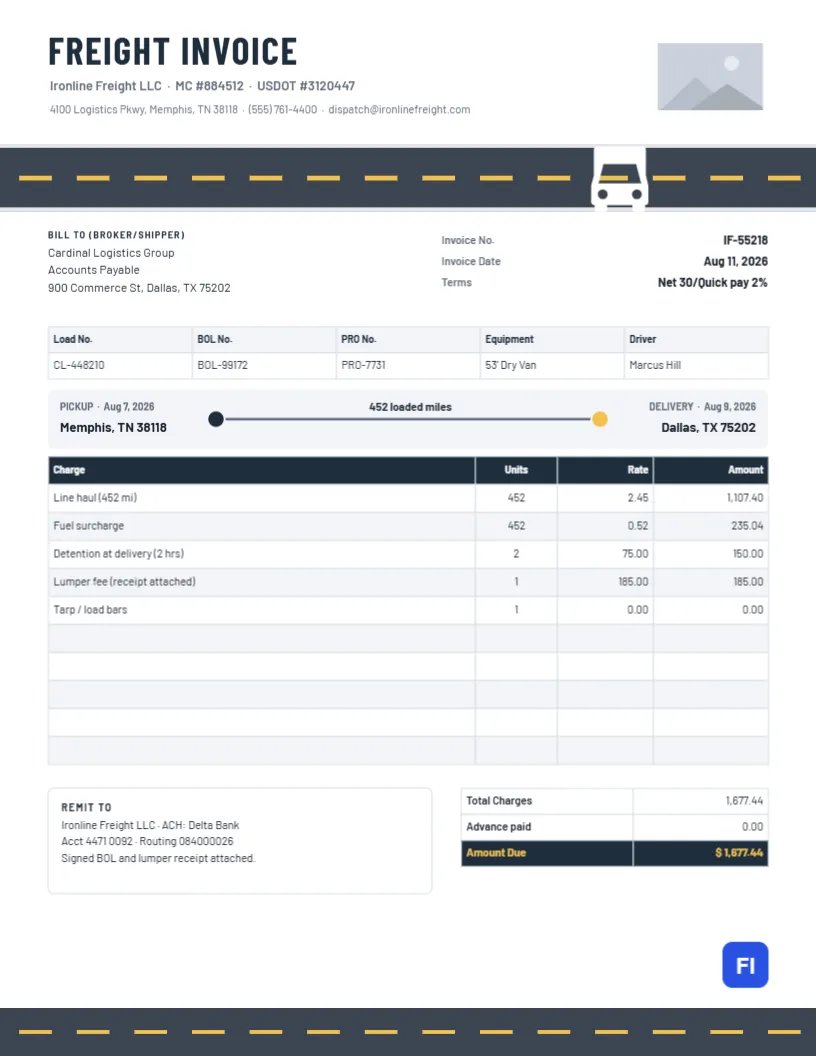The image size is (816, 1056).
Task: Click line haul rate 2.45
Action: pyautogui.click(x=638, y=498)
